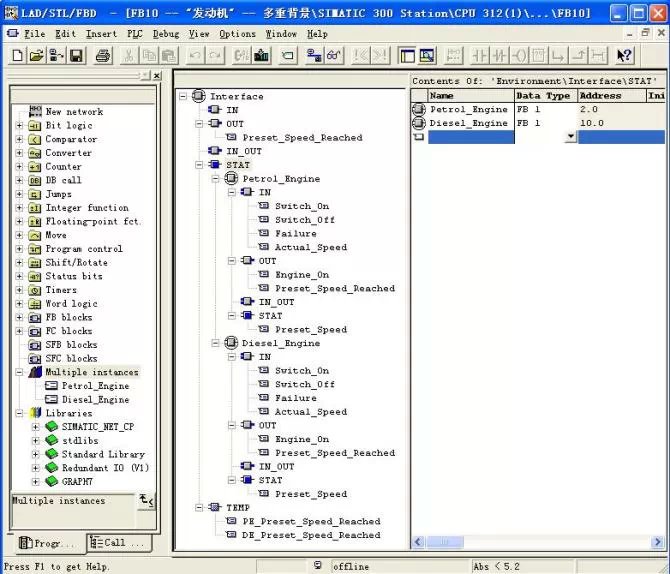Viewport: 670px width, 574px height.
Task: Select the New network catalog item
Action: 74,112
